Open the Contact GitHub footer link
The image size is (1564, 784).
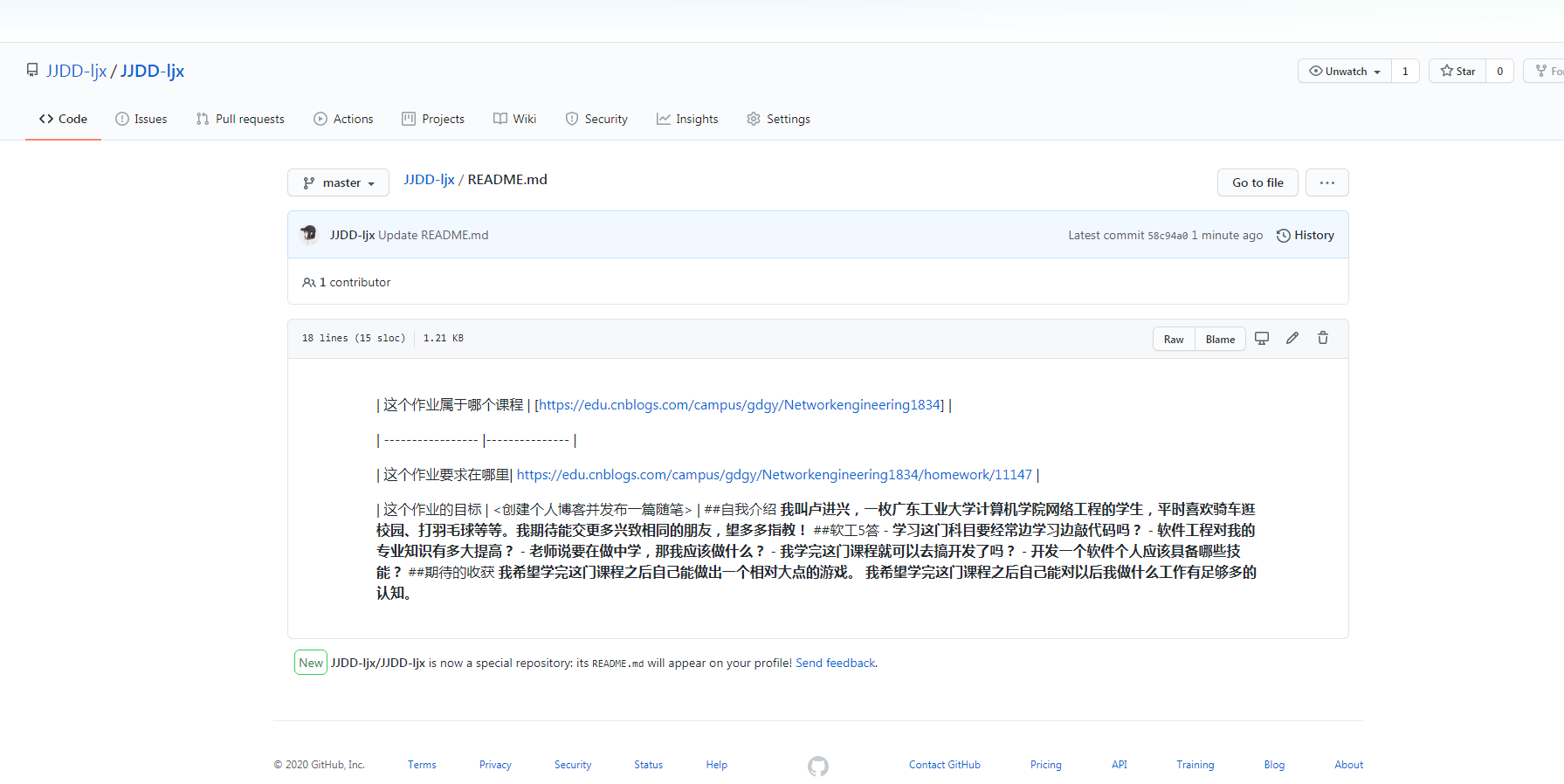point(944,764)
